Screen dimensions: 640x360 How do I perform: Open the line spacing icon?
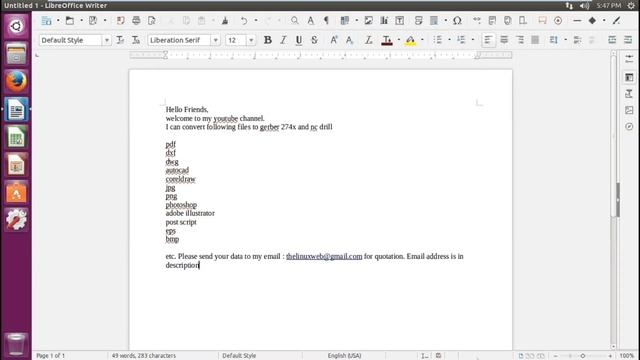(554, 40)
